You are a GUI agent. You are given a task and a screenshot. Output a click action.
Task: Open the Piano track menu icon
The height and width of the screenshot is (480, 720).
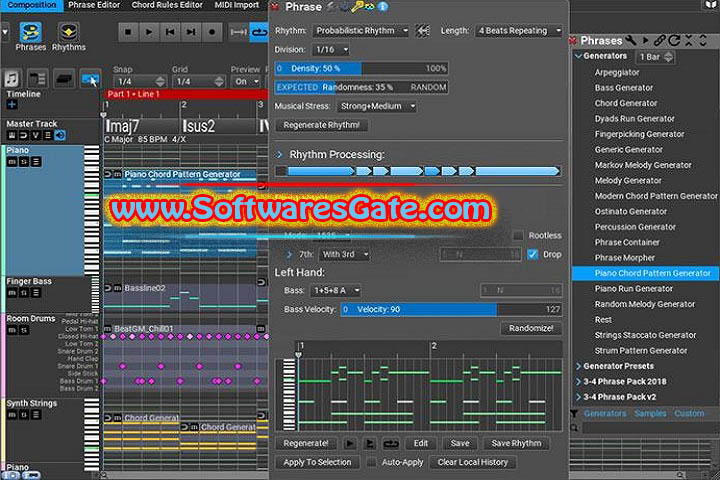pos(36,162)
